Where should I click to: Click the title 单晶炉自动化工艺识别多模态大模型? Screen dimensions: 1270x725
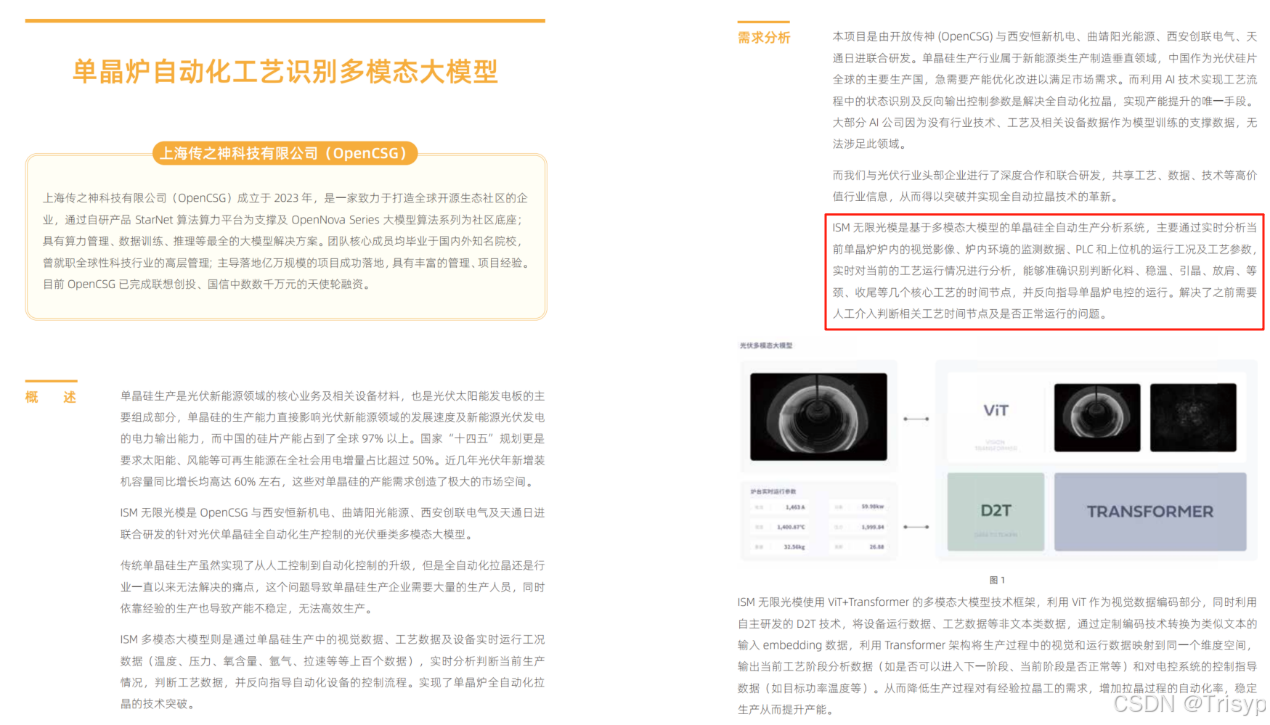coord(285,71)
